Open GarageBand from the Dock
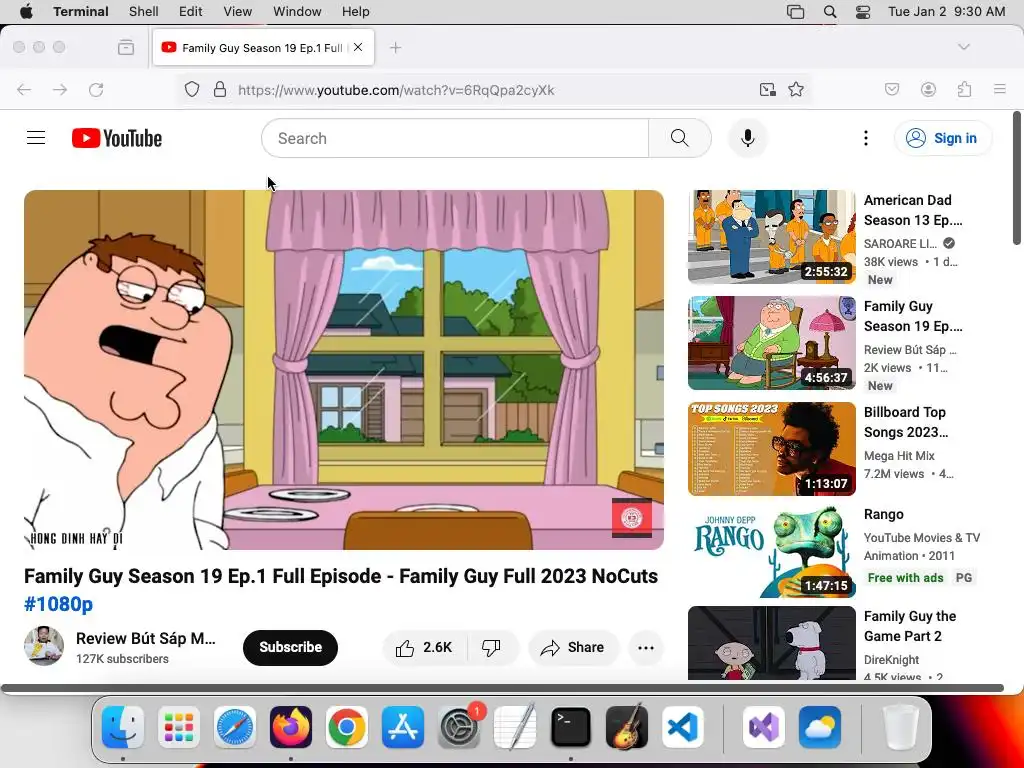The height and width of the screenshot is (768, 1024). click(x=627, y=727)
